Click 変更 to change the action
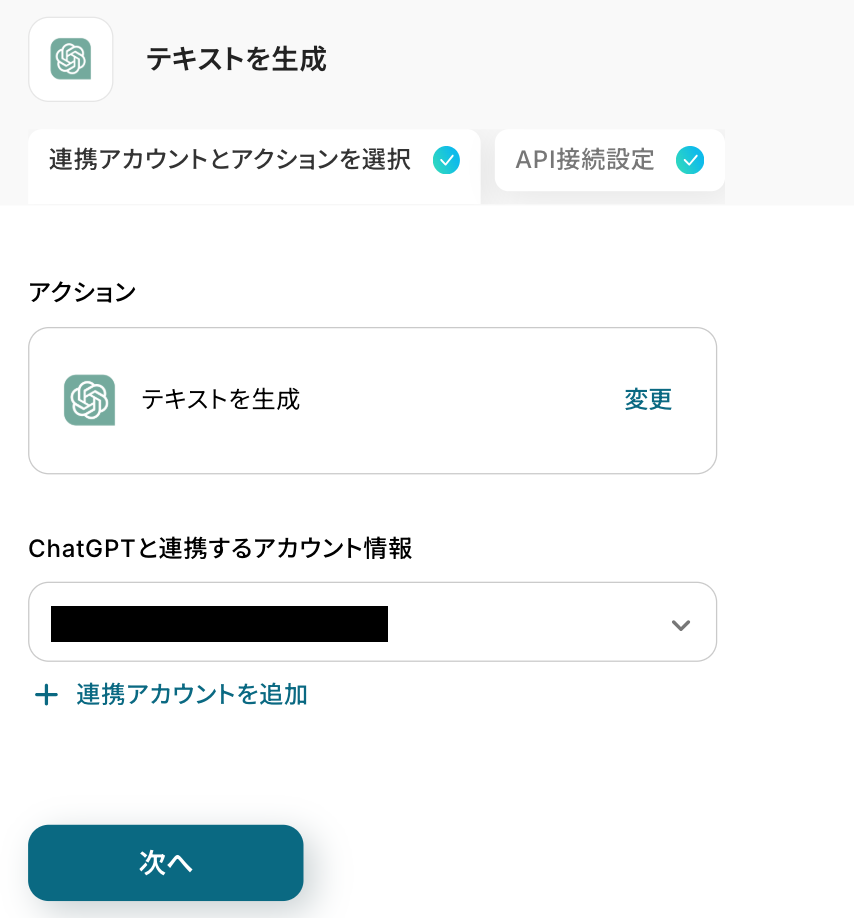Viewport: 854px width, 918px height. [648, 400]
